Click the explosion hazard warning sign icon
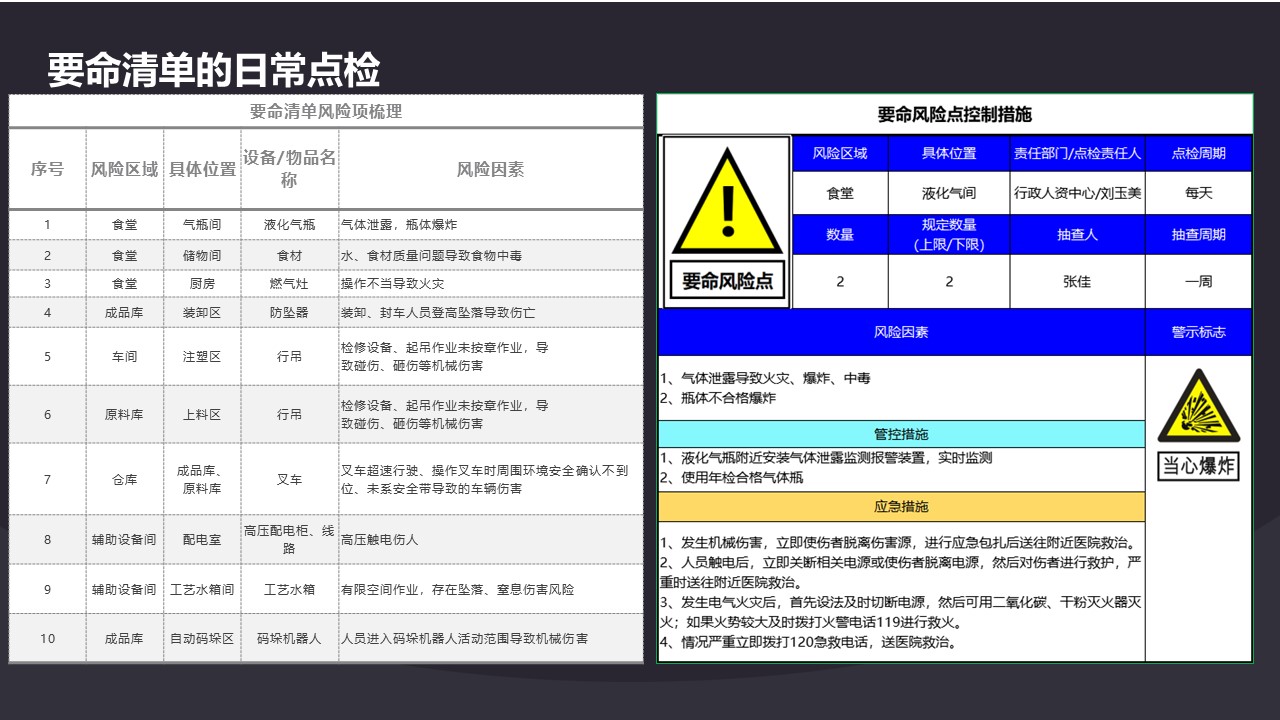This screenshot has width=1280, height=720. [1198, 406]
